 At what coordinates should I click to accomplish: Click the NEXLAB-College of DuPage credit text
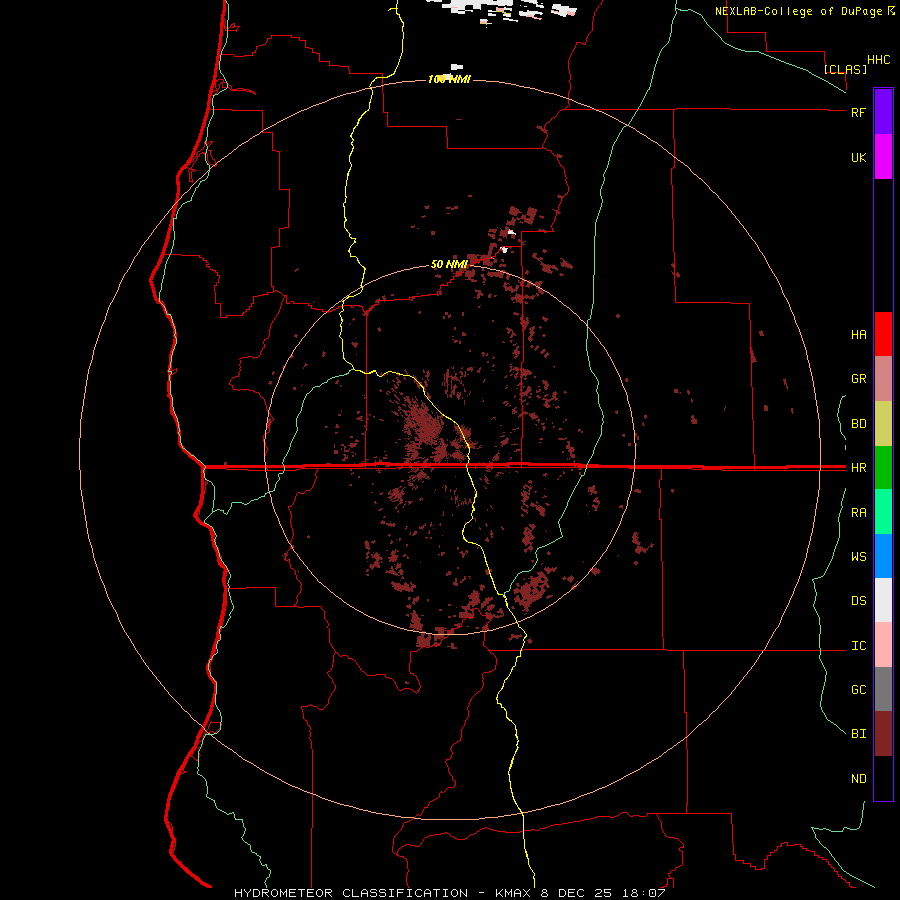pyautogui.click(x=799, y=11)
